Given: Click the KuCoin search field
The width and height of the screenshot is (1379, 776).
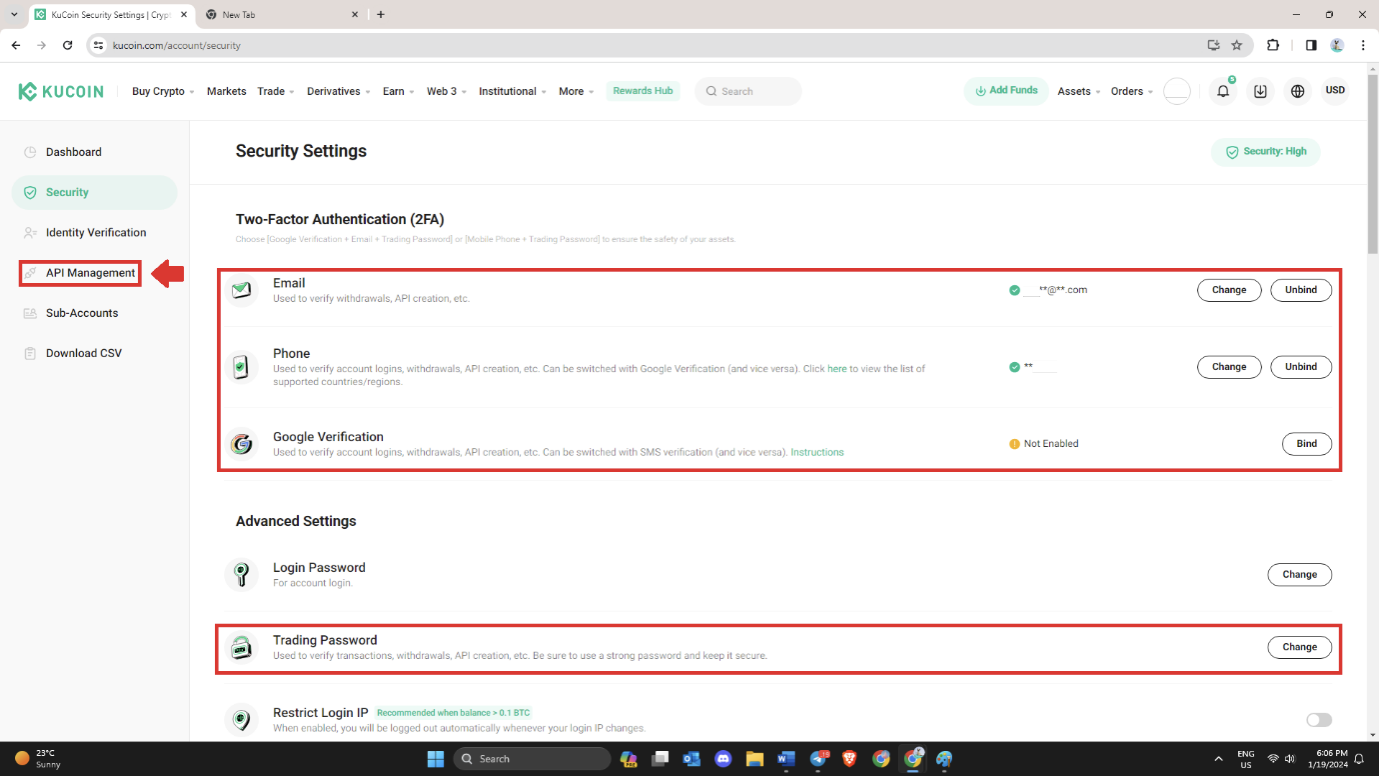Looking at the screenshot, I should pyautogui.click(x=750, y=91).
